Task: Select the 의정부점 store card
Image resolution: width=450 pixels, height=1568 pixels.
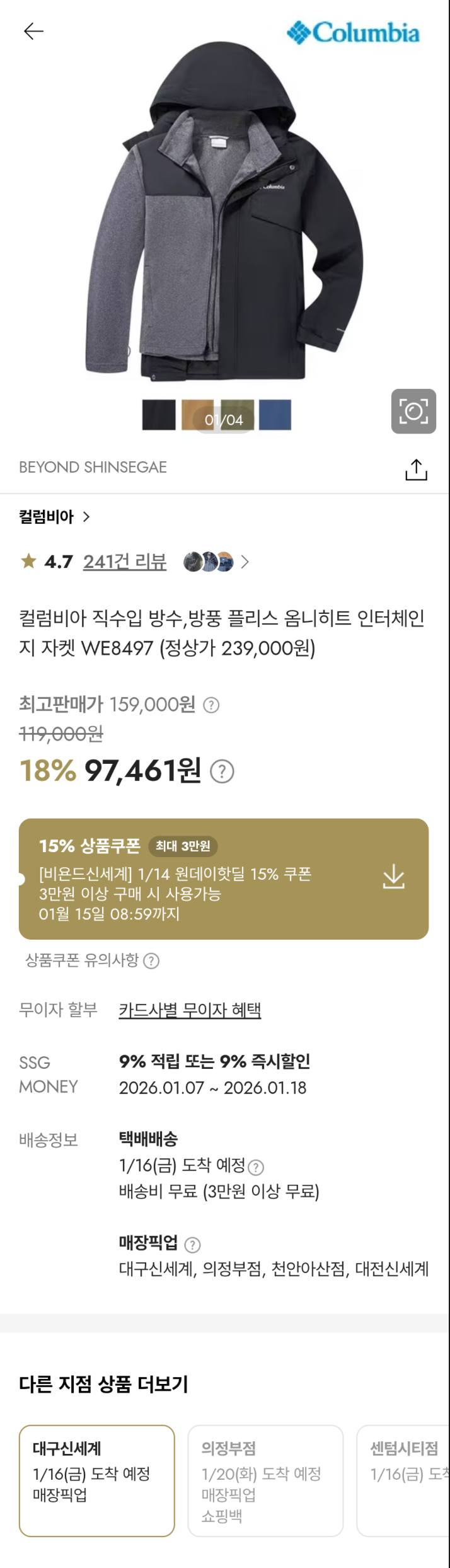Action: coord(265,1480)
